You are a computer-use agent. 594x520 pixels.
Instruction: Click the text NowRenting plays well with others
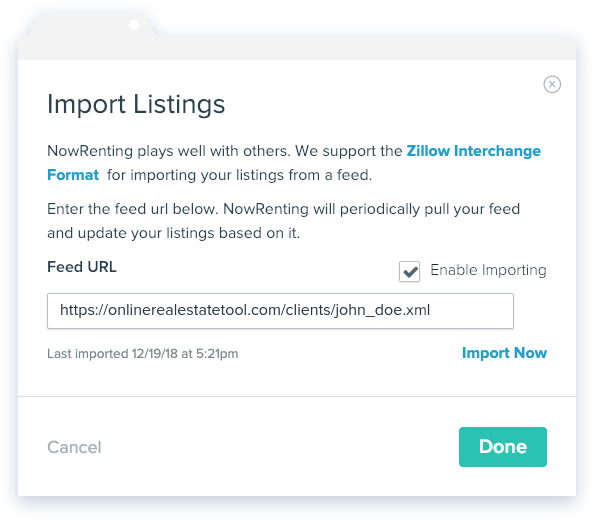click(169, 151)
